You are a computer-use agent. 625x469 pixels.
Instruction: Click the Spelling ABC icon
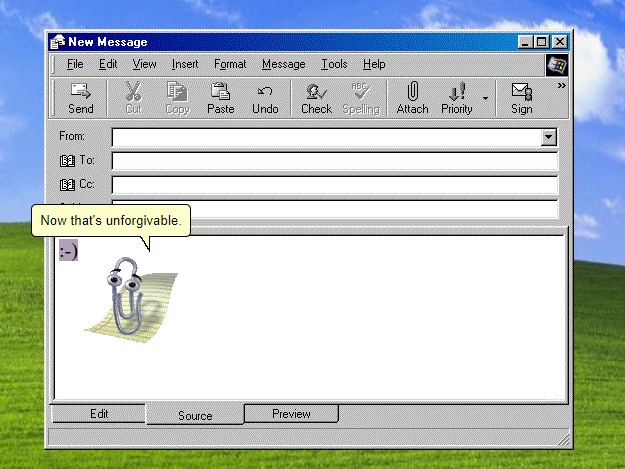click(360, 91)
